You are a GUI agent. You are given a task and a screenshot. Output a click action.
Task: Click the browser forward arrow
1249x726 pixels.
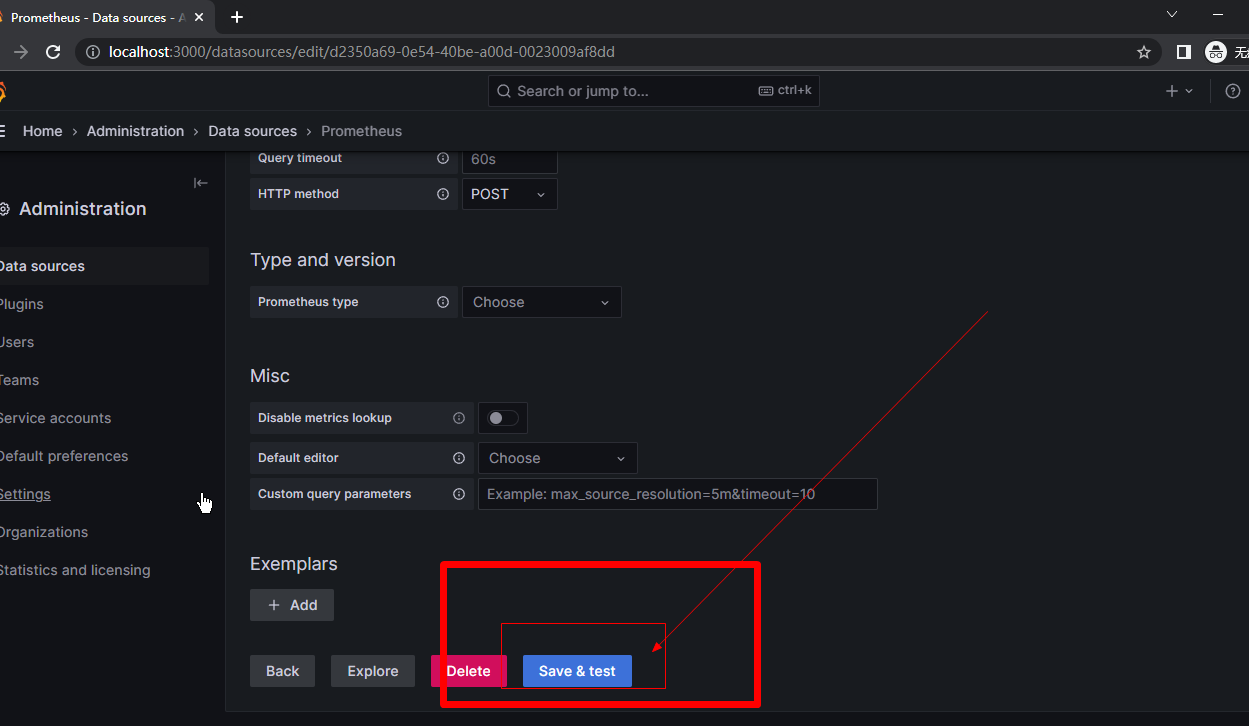tap(21, 52)
